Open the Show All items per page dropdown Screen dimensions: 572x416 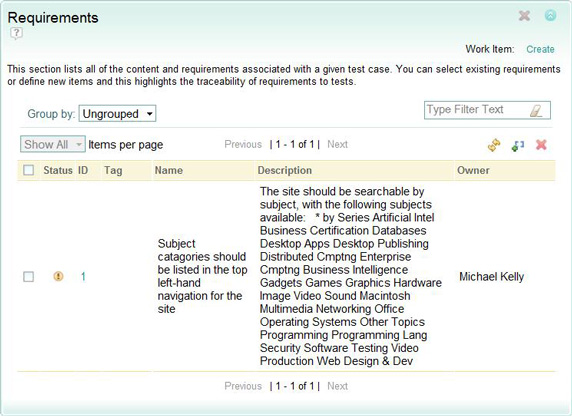pos(53,145)
